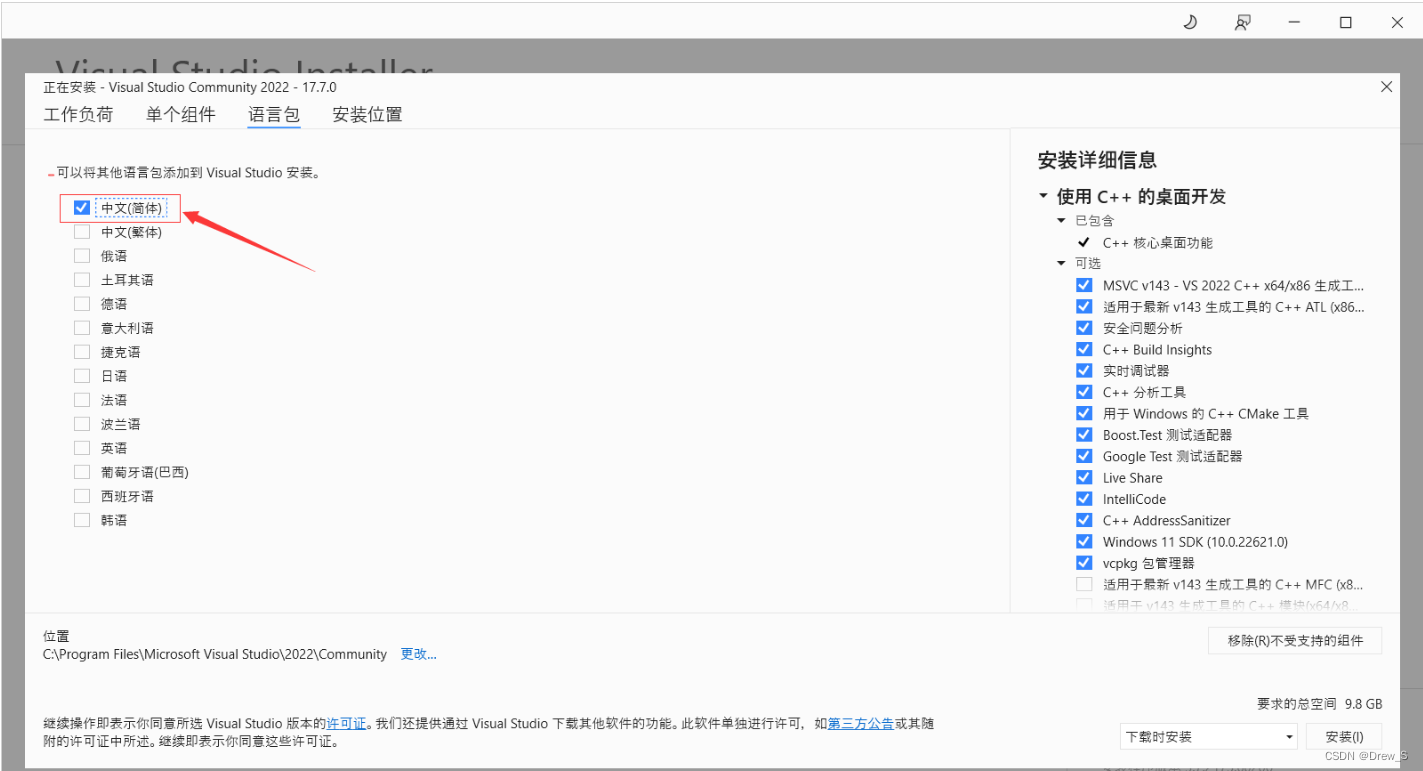Image resolution: width=1423 pixels, height=771 pixels.
Task: Uncheck C++ ATL for v143 component
Action: coord(1084,307)
